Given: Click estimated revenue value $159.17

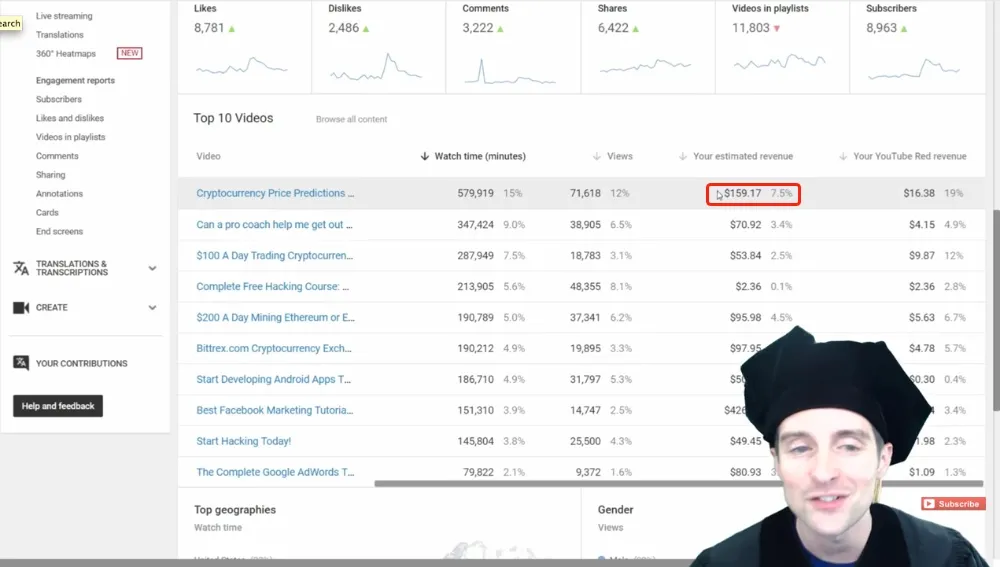Looking at the screenshot, I should [x=742, y=193].
